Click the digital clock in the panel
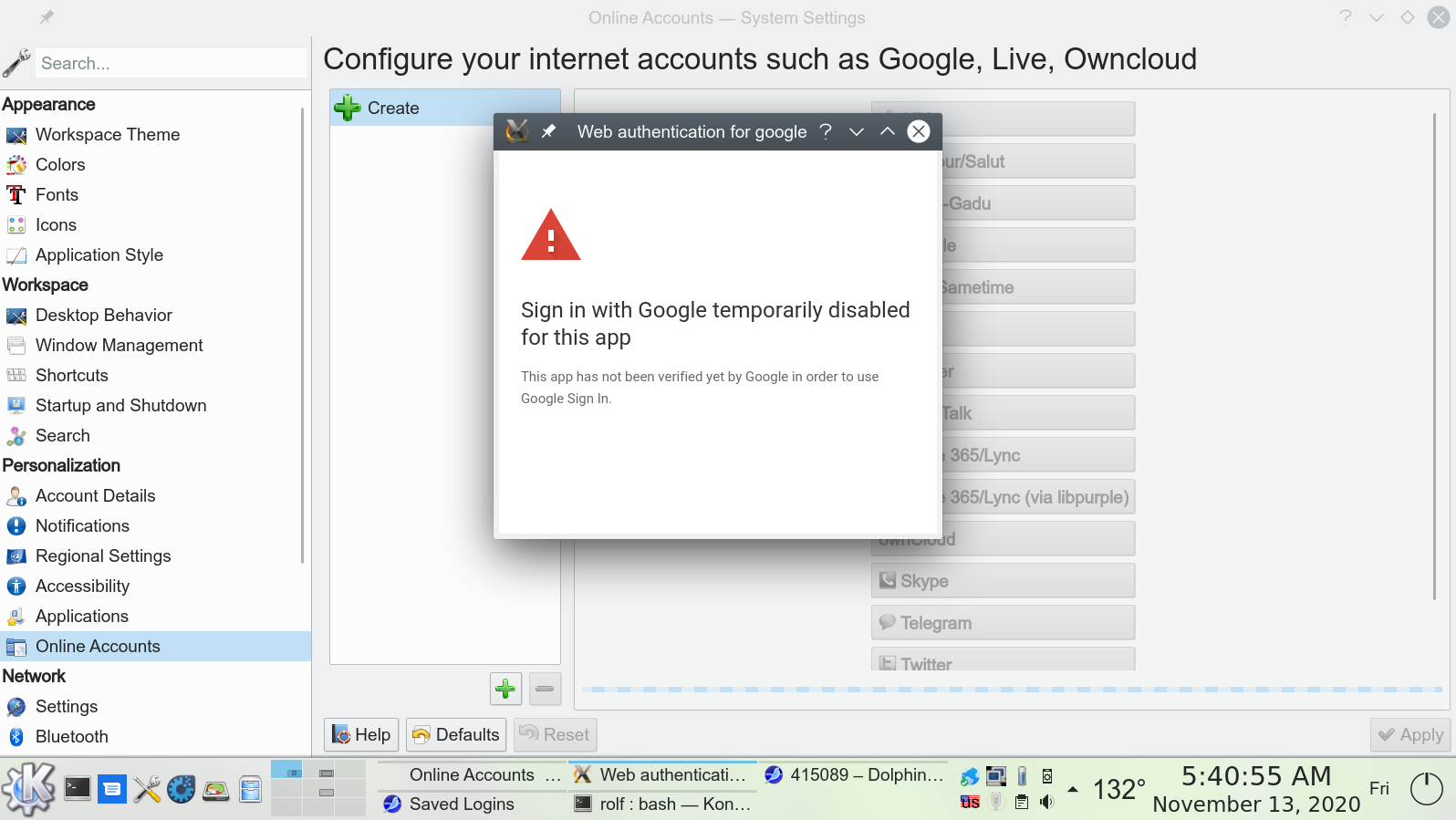Image resolution: width=1456 pixels, height=820 pixels. 1256,789
